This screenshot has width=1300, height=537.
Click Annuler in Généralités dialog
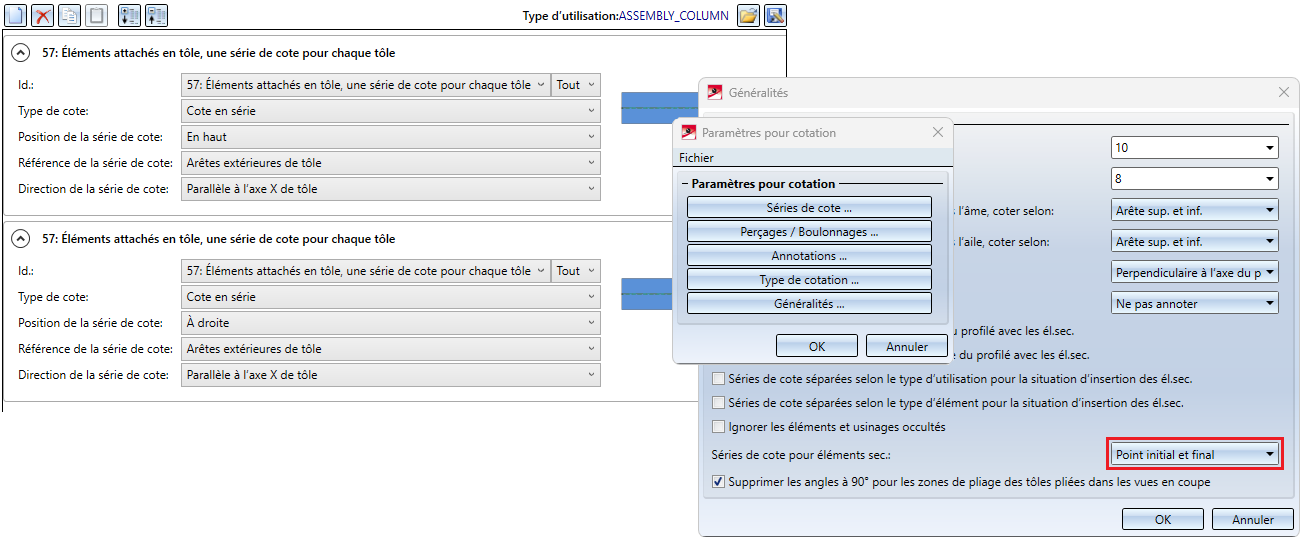click(x=1252, y=520)
